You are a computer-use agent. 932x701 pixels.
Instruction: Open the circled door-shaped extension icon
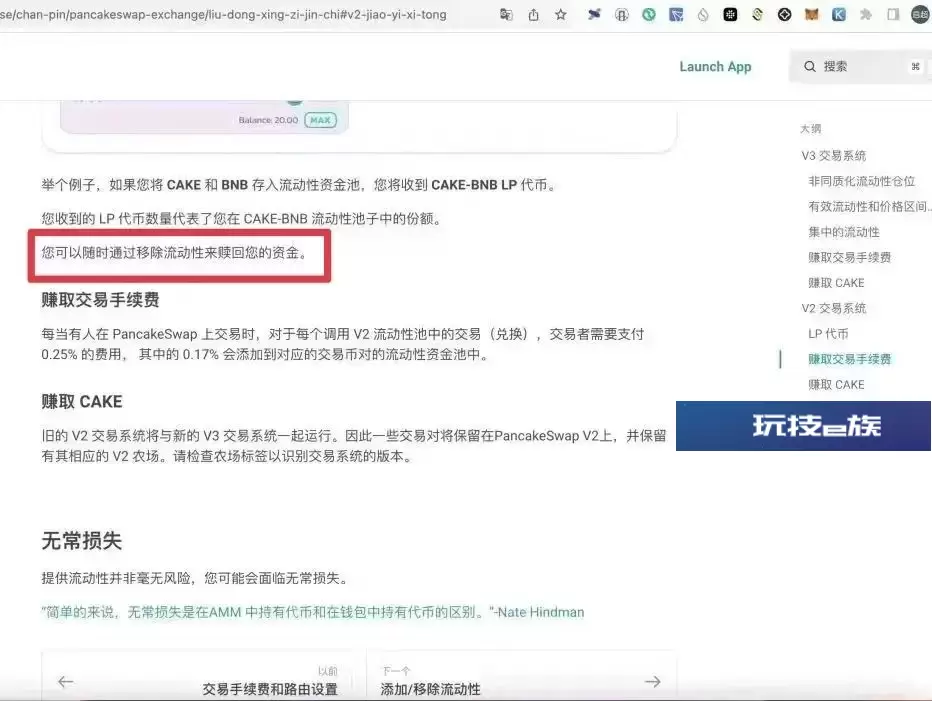click(x=621, y=14)
